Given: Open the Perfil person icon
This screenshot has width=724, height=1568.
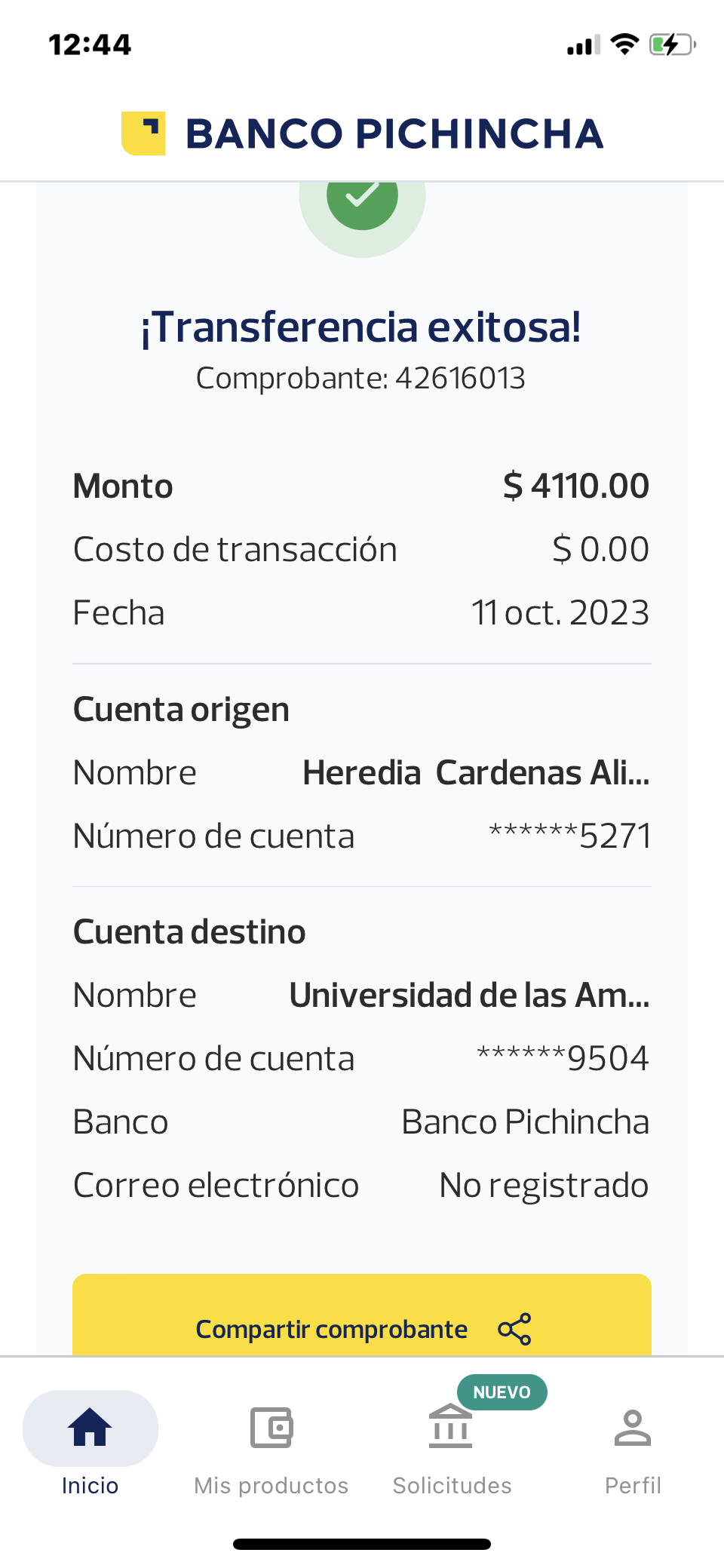Looking at the screenshot, I should [x=633, y=1427].
